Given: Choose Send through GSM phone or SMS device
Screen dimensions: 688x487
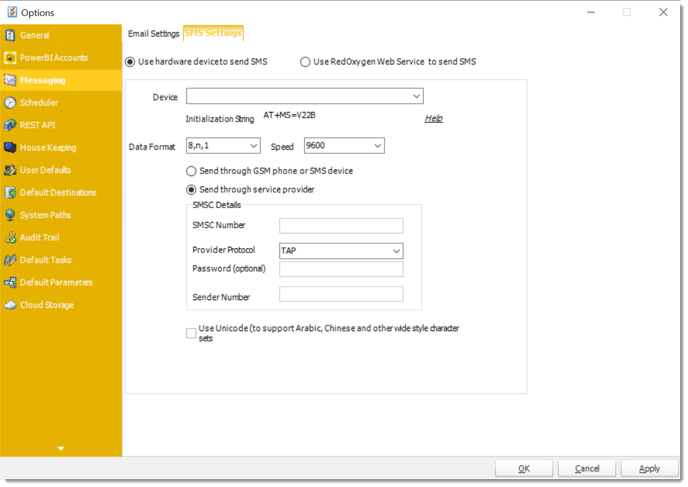Looking at the screenshot, I should (191, 171).
